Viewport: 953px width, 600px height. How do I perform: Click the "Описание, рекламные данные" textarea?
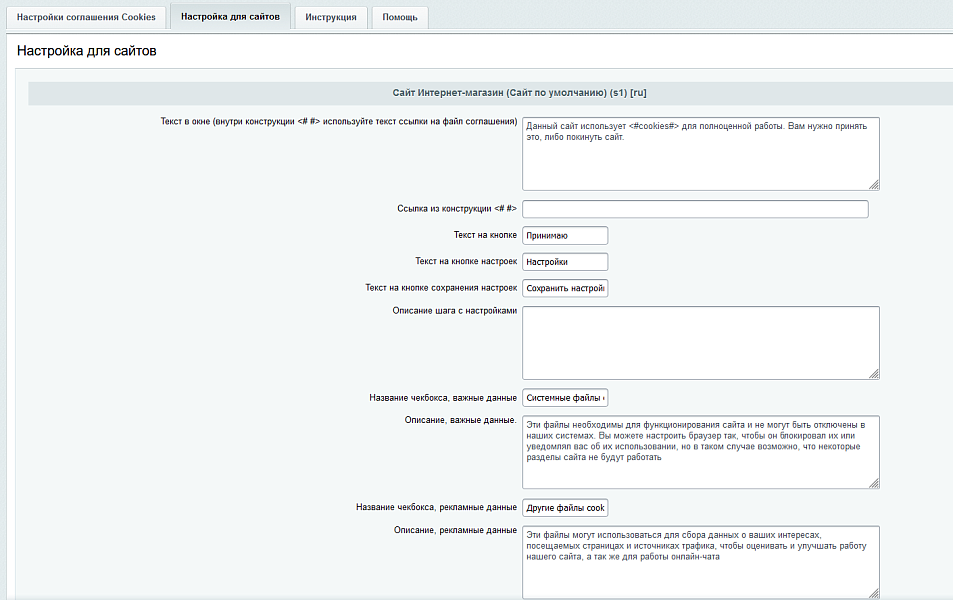[x=700, y=560]
